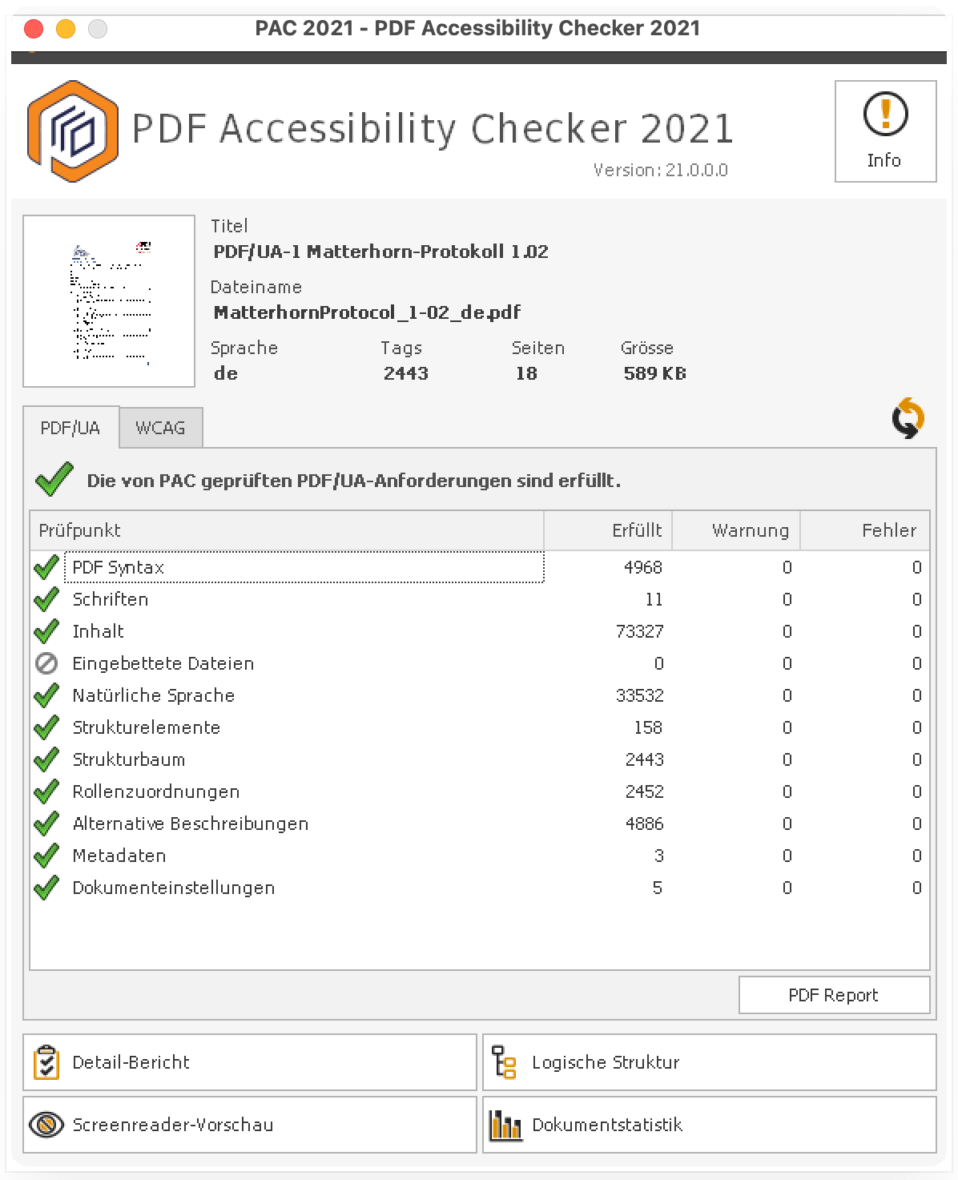Click the green checkmark next to PDF Syntax

(x=45, y=567)
